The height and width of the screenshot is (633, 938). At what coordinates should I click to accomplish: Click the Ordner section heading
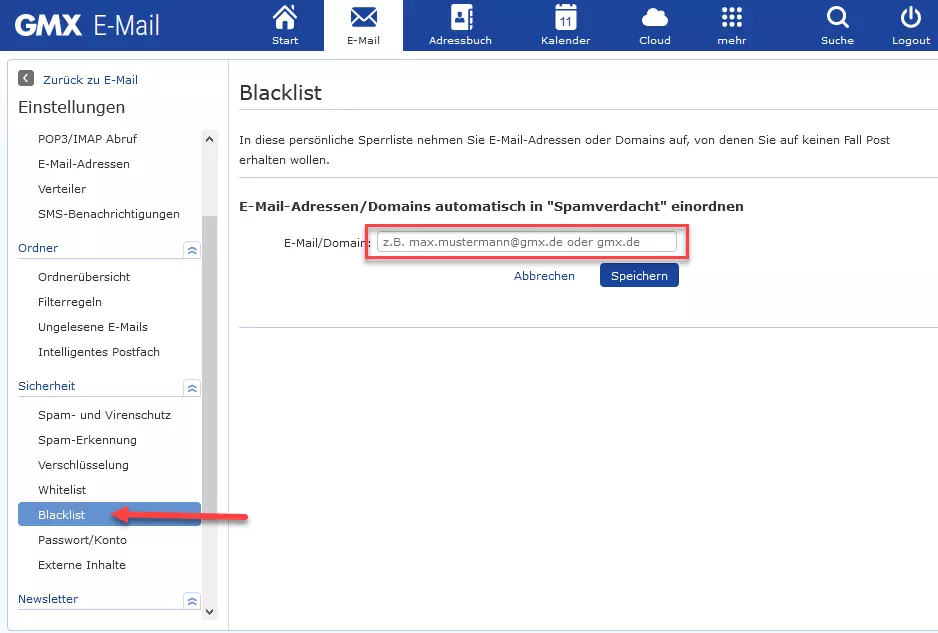[38, 248]
